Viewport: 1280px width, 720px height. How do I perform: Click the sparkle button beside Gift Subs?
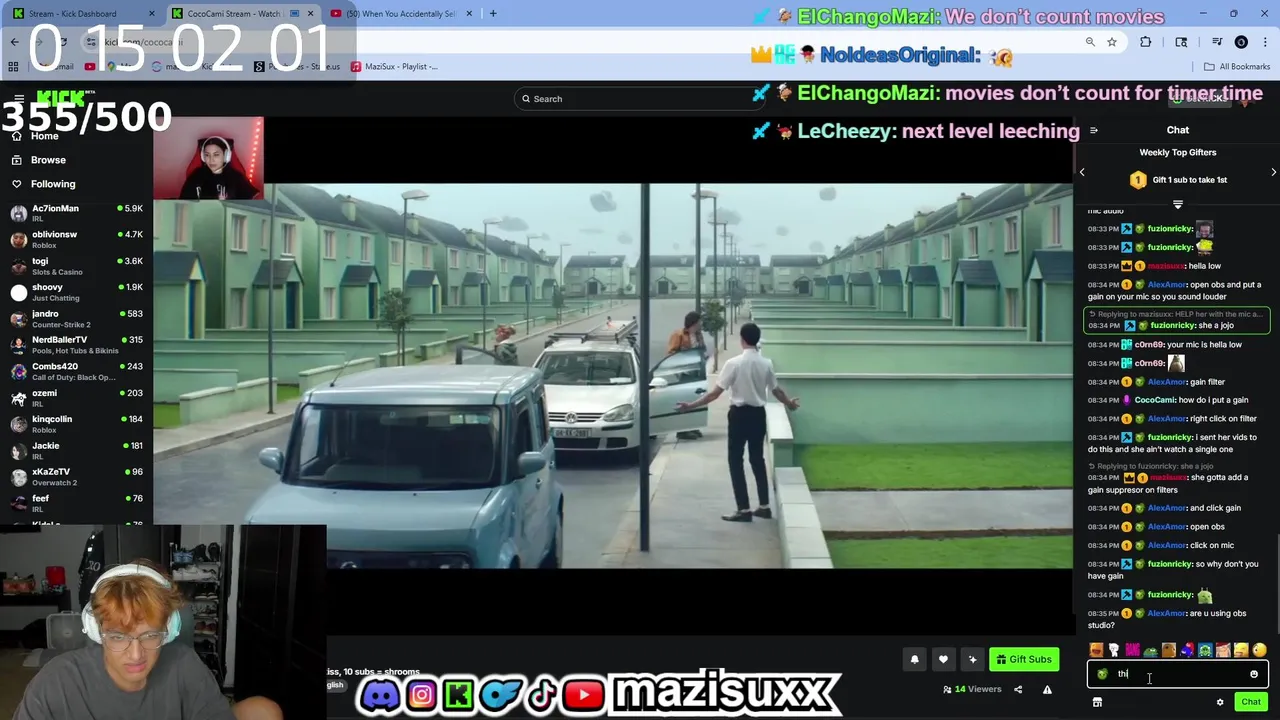click(x=972, y=659)
